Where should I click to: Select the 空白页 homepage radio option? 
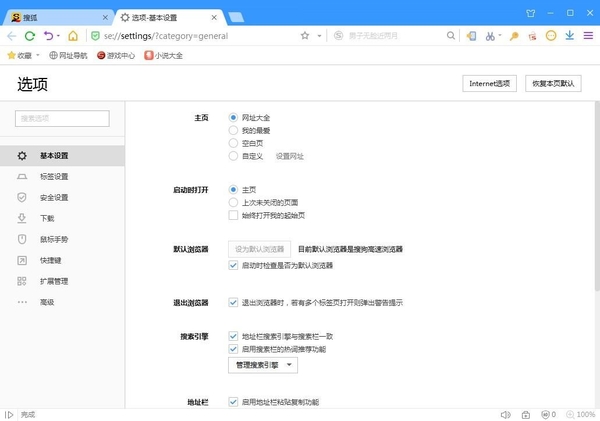pos(234,143)
